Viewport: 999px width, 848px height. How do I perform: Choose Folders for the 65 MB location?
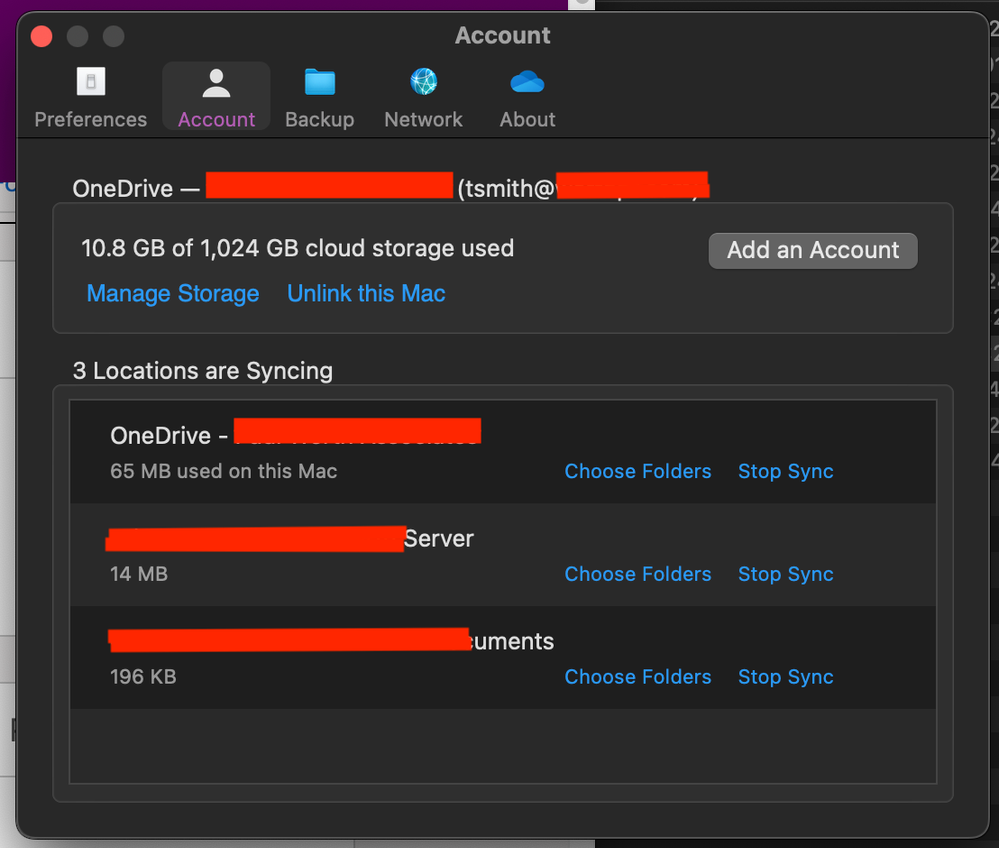pyautogui.click(x=638, y=471)
